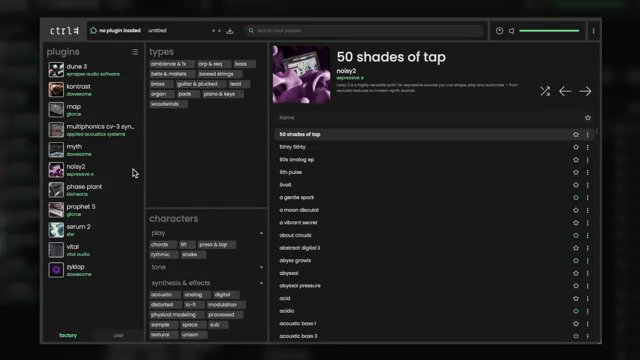640x360 pixels.
Task: Favorite the 50 shades of tap preset
Action: coord(576,134)
